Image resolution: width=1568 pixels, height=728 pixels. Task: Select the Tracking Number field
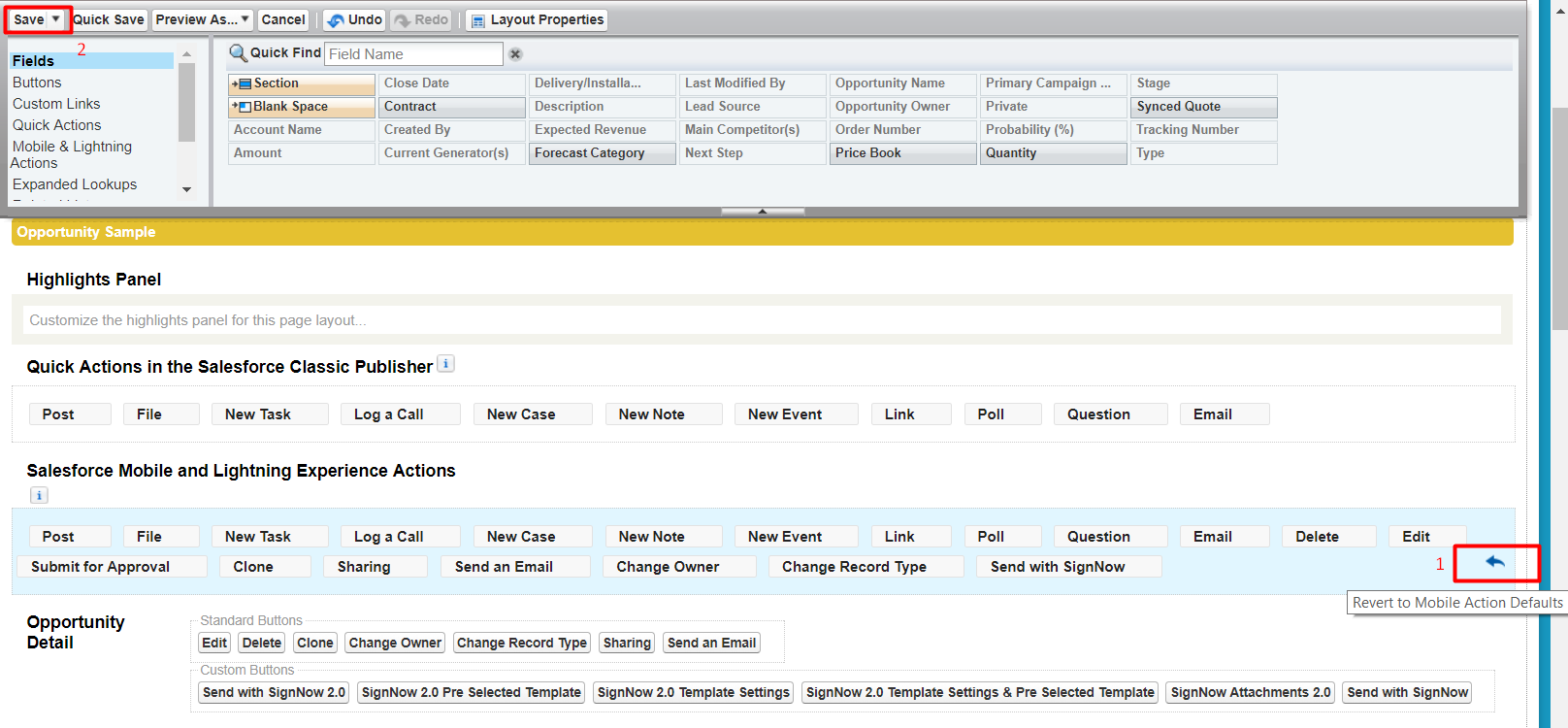click(1204, 130)
